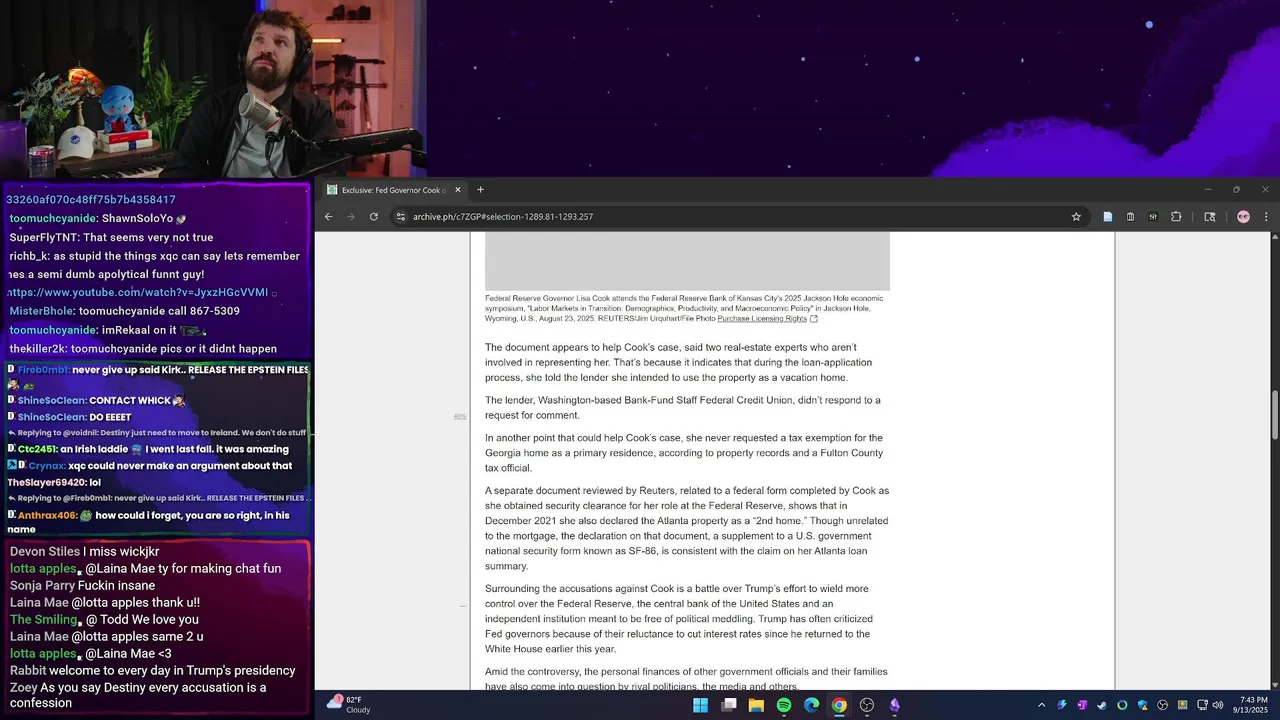Click the scrollbar down arrow
This screenshot has height=720, width=1280.
coord(1275,684)
